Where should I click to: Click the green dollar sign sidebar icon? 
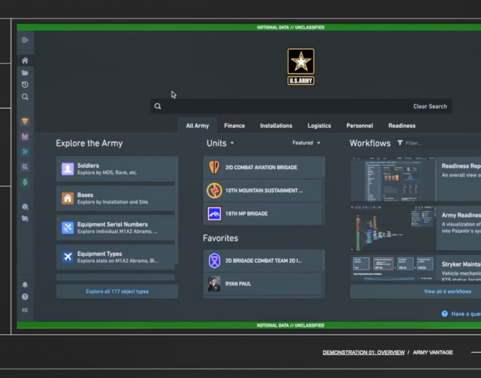(x=25, y=182)
